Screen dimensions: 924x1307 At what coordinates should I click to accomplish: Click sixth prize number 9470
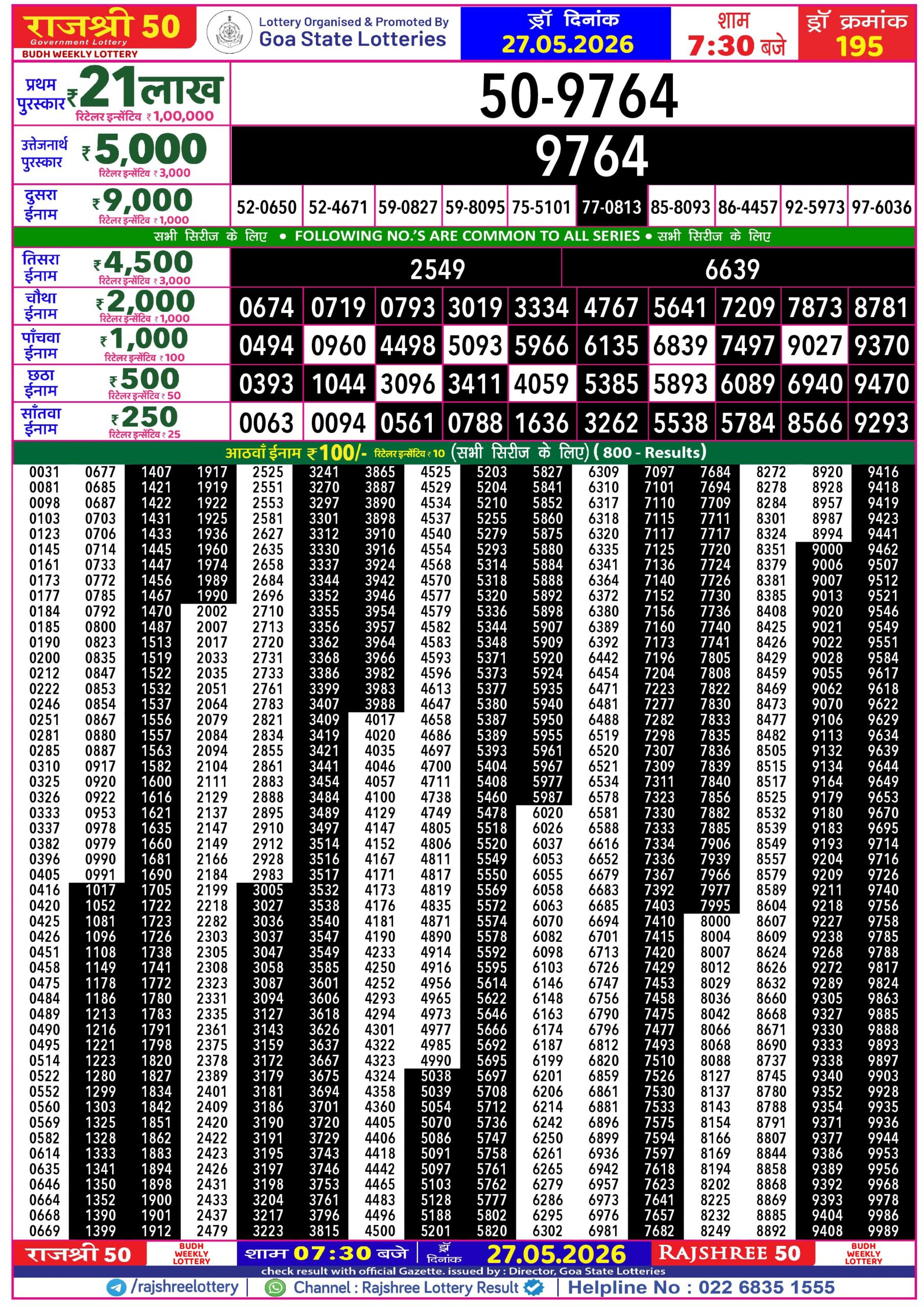tap(881, 384)
